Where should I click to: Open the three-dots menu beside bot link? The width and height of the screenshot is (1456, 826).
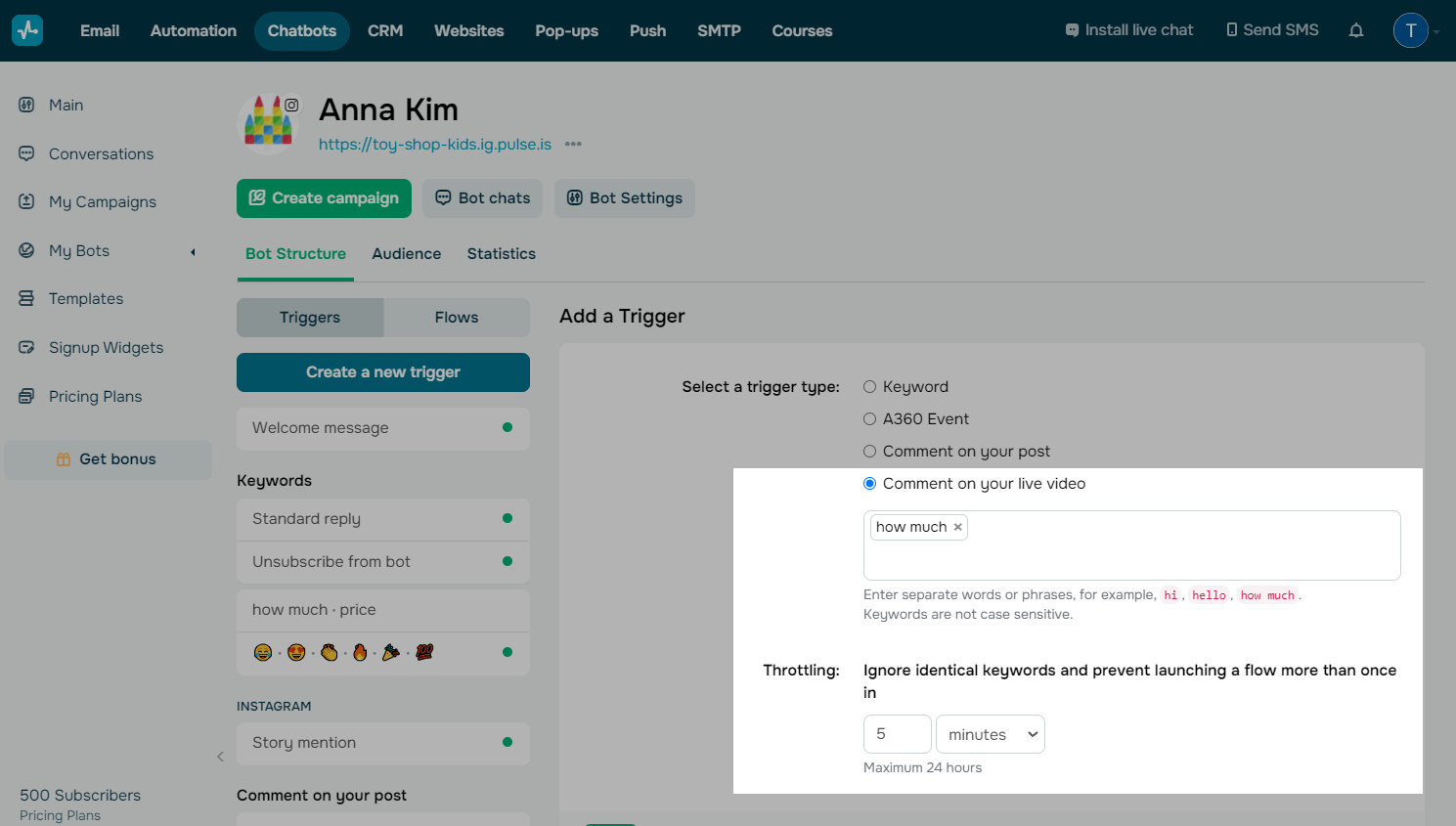pyautogui.click(x=573, y=145)
